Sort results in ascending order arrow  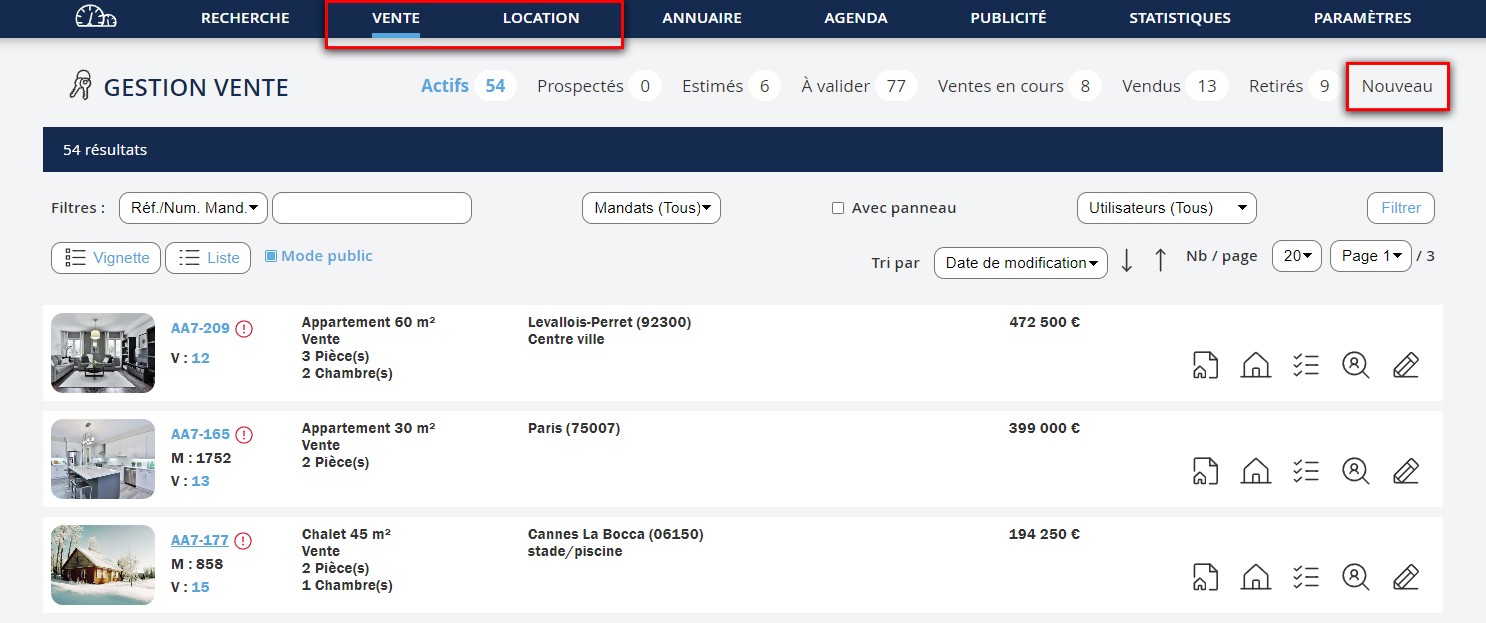[1160, 260]
